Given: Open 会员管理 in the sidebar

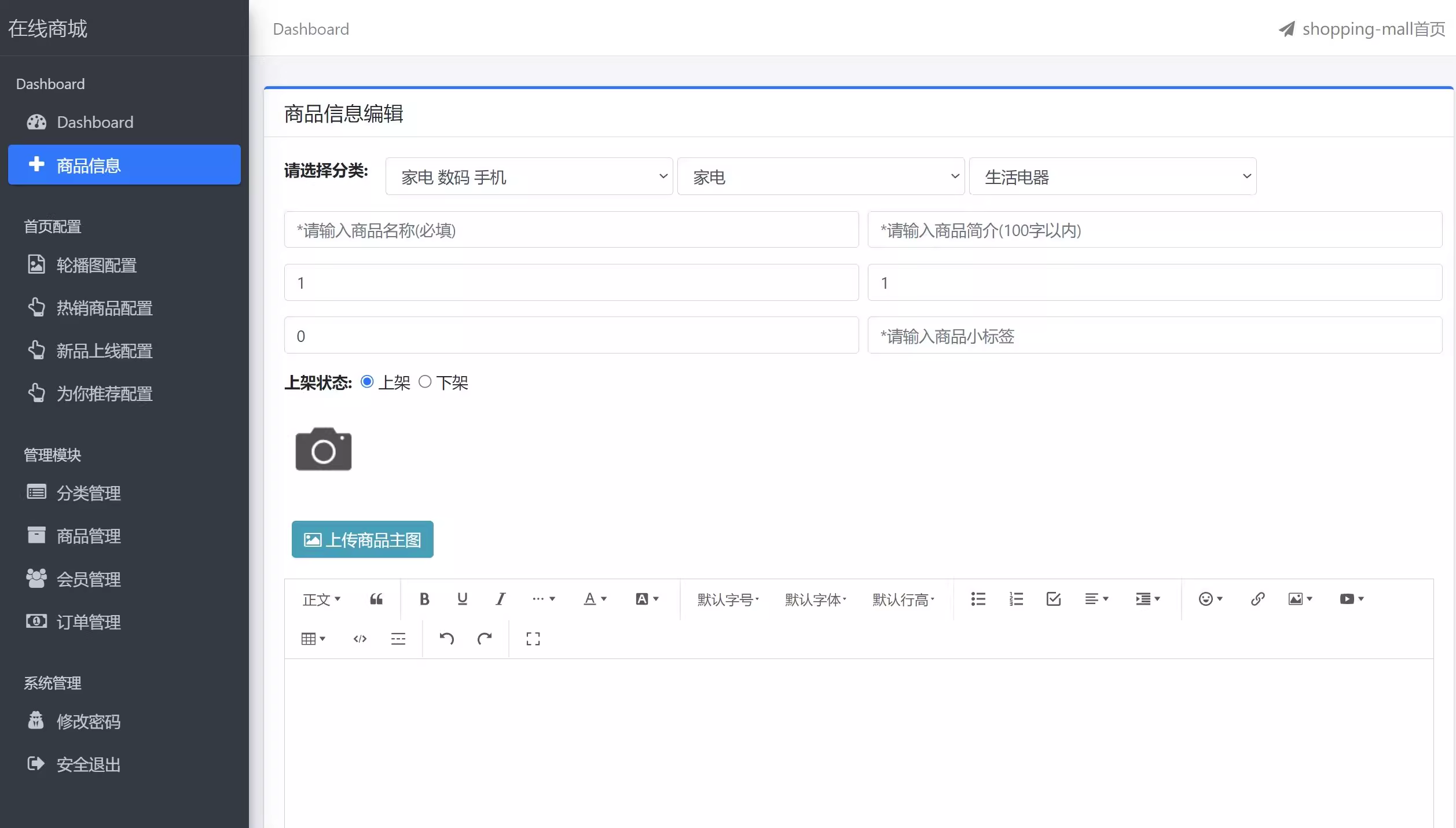Looking at the screenshot, I should [124, 579].
